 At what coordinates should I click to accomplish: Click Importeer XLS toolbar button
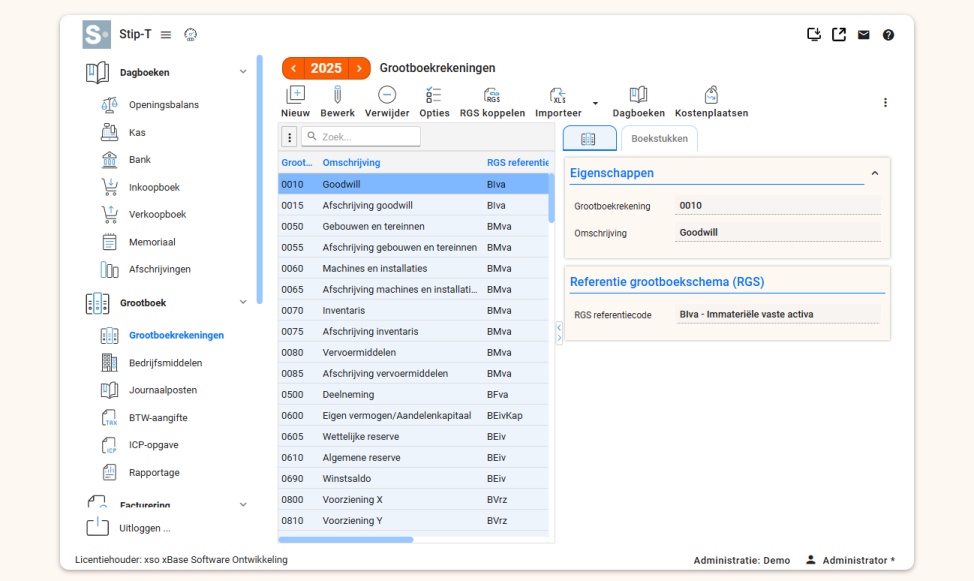(x=558, y=102)
